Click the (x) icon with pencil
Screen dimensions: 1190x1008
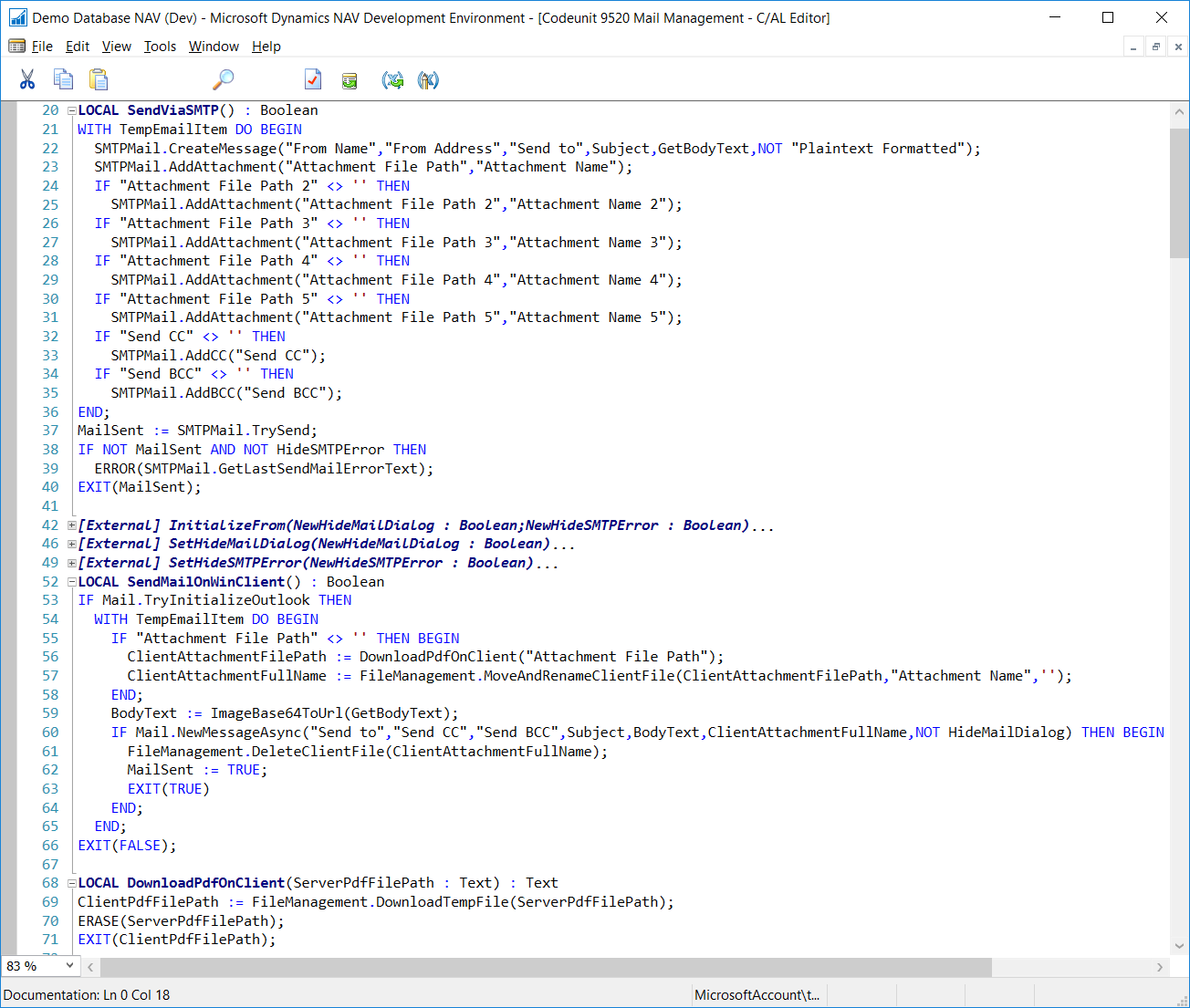click(x=428, y=80)
